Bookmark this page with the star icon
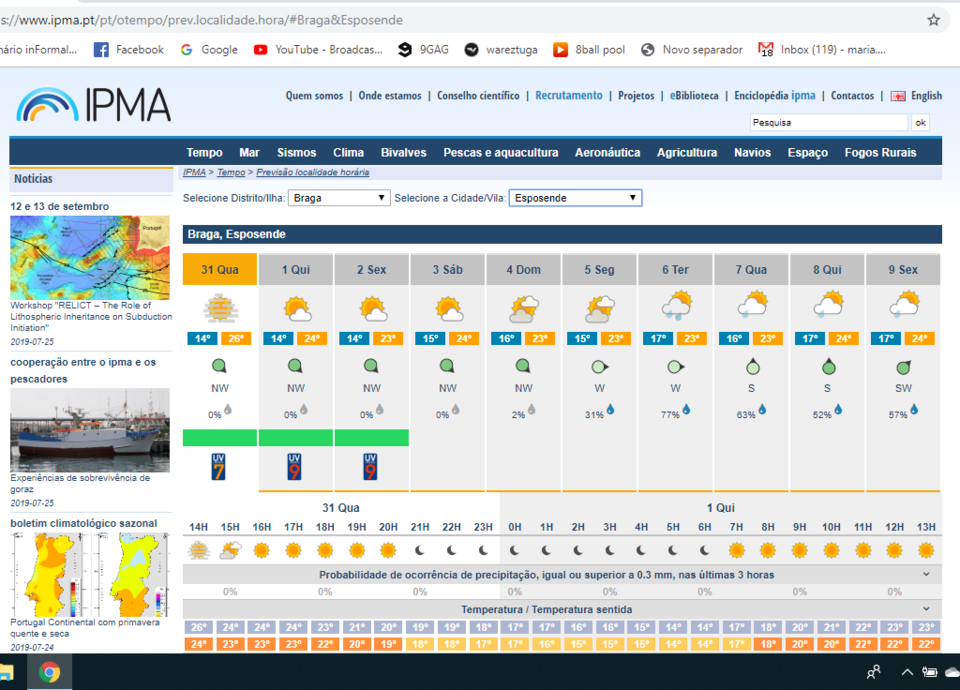The image size is (960, 690). pos(933,20)
